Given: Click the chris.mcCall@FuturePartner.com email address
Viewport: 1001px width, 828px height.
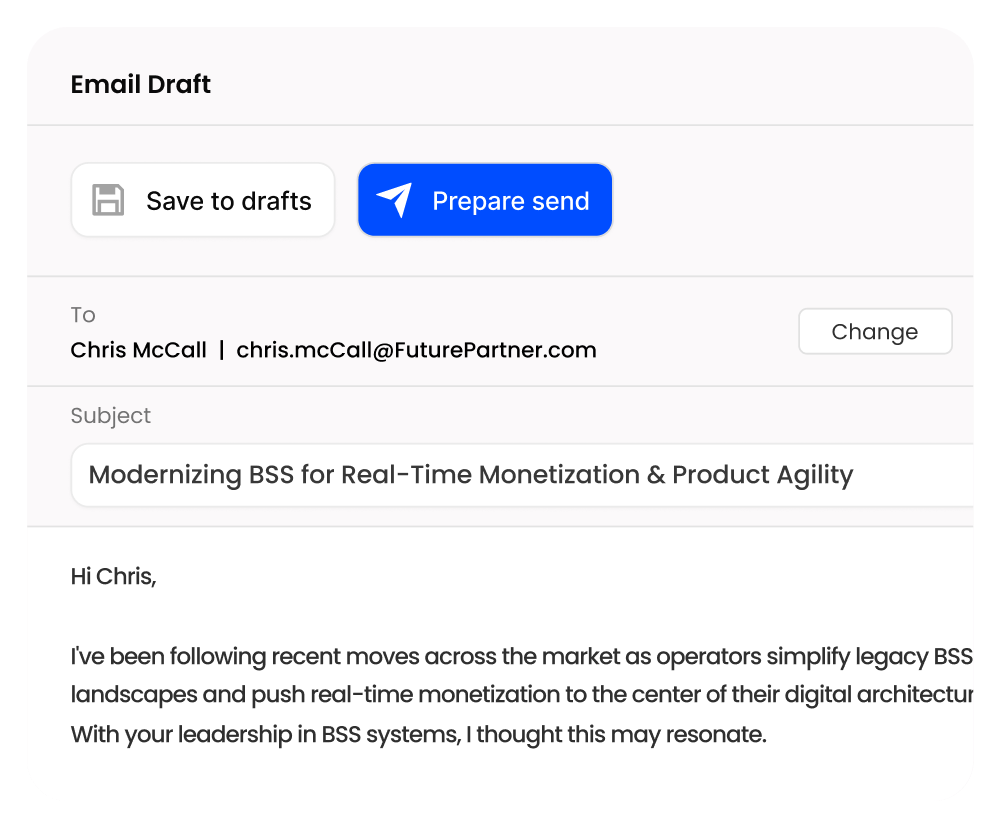Looking at the screenshot, I should (x=416, y=350).
